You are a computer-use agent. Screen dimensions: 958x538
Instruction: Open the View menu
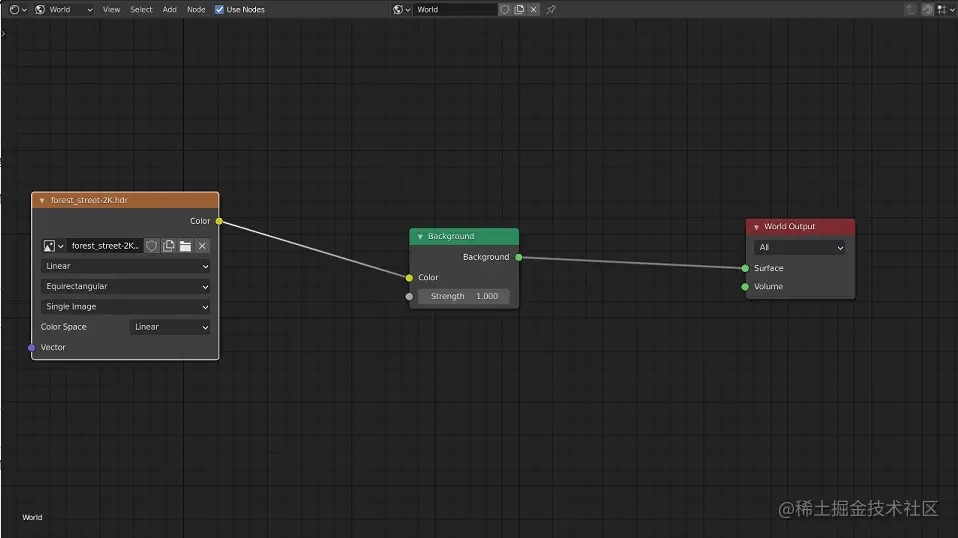point(111,9)
